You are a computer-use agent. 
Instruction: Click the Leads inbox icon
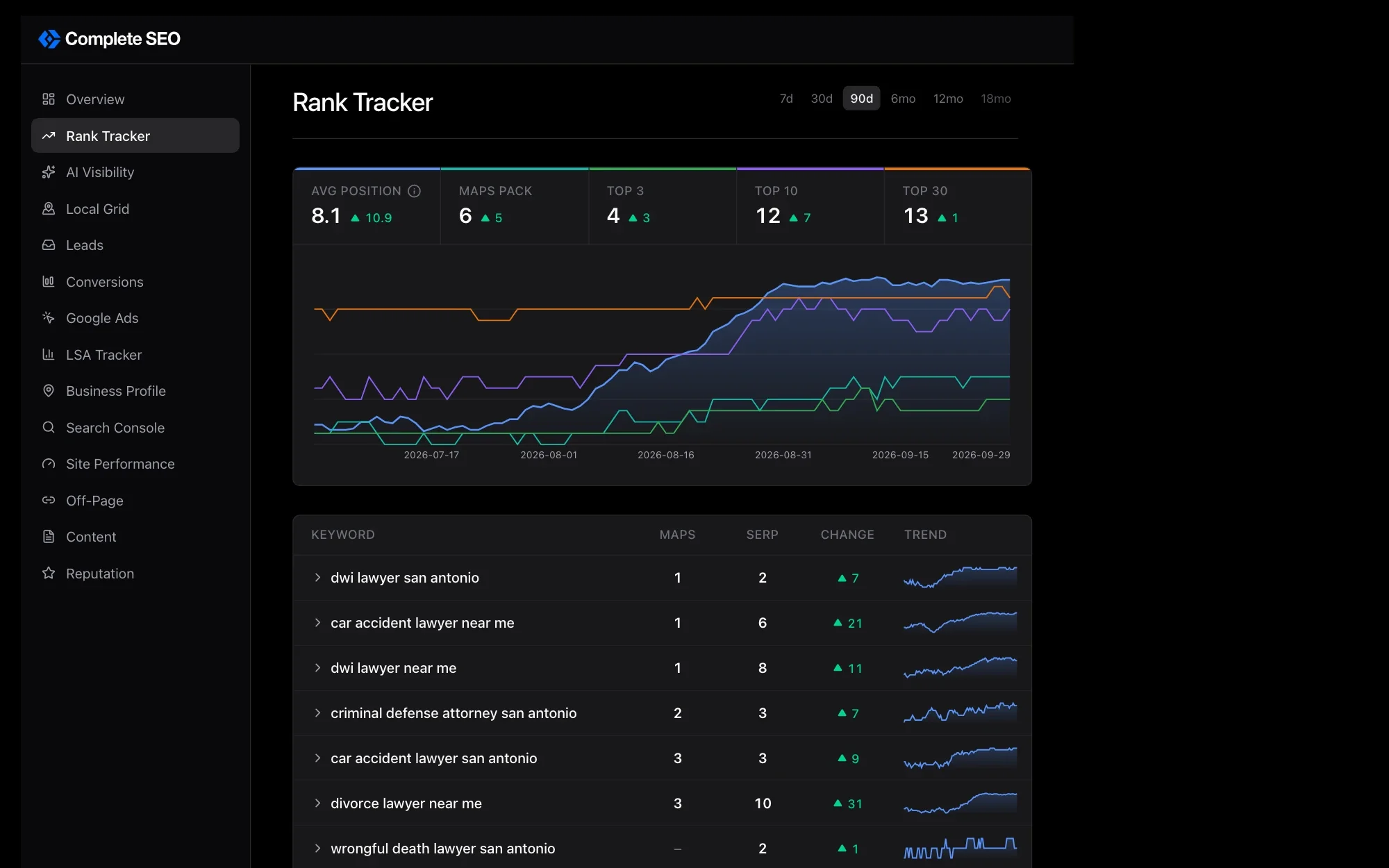[x=49, y=245]
